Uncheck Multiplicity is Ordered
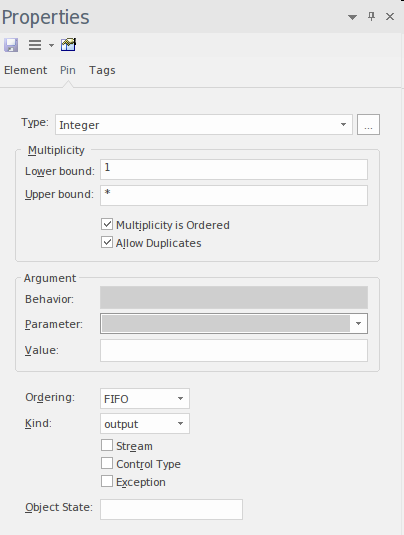404x535 pixels. 107,225
